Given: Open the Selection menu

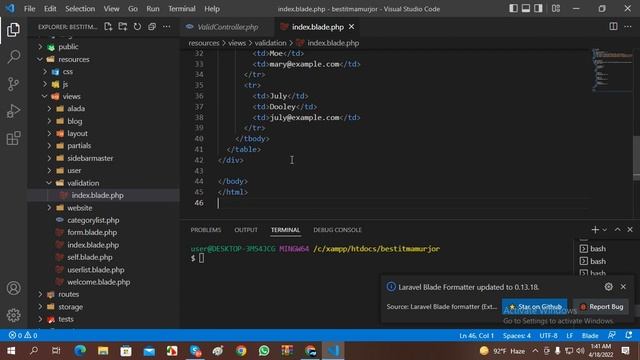Looking at the screenshot, I should tap(80, 9).
